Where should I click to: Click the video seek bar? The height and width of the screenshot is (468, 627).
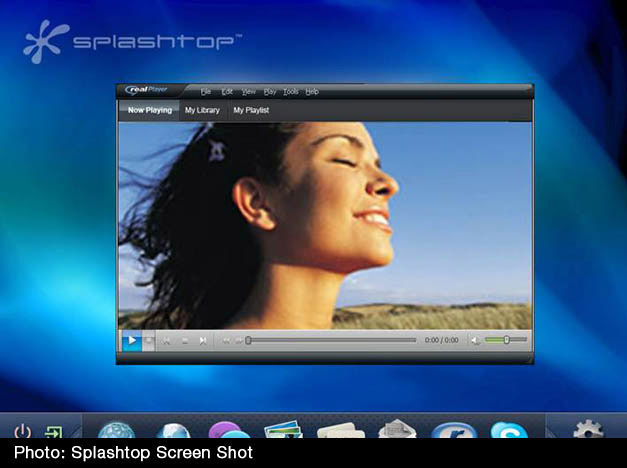[x=330, y=340]
